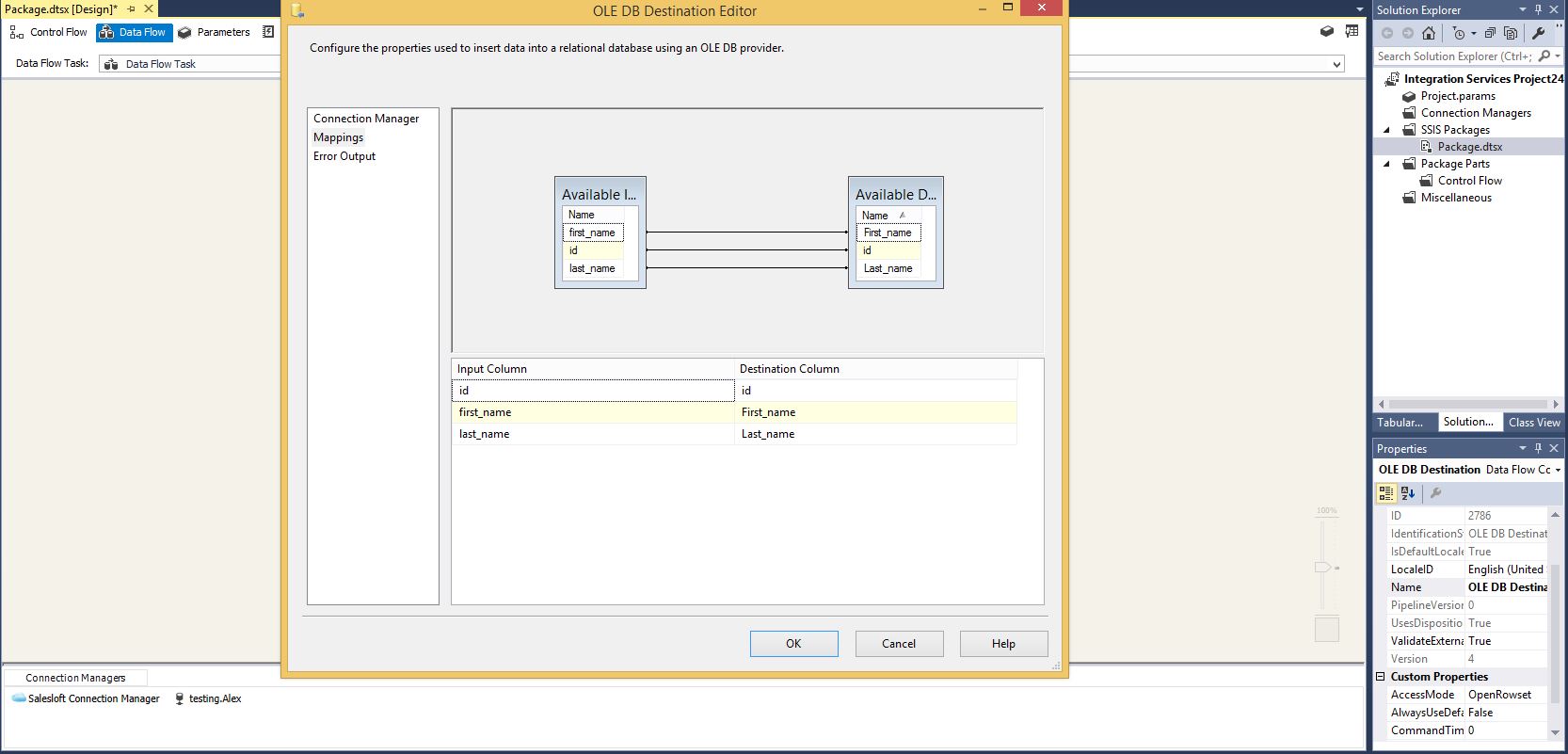1568x754 pixels.
Task: Pin the Package.dtsx design tab
Action: (131, 8)
